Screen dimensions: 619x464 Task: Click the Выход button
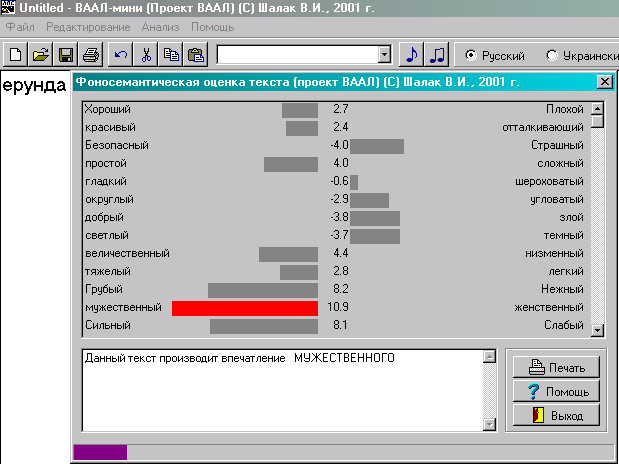click(x=556, y=415)
